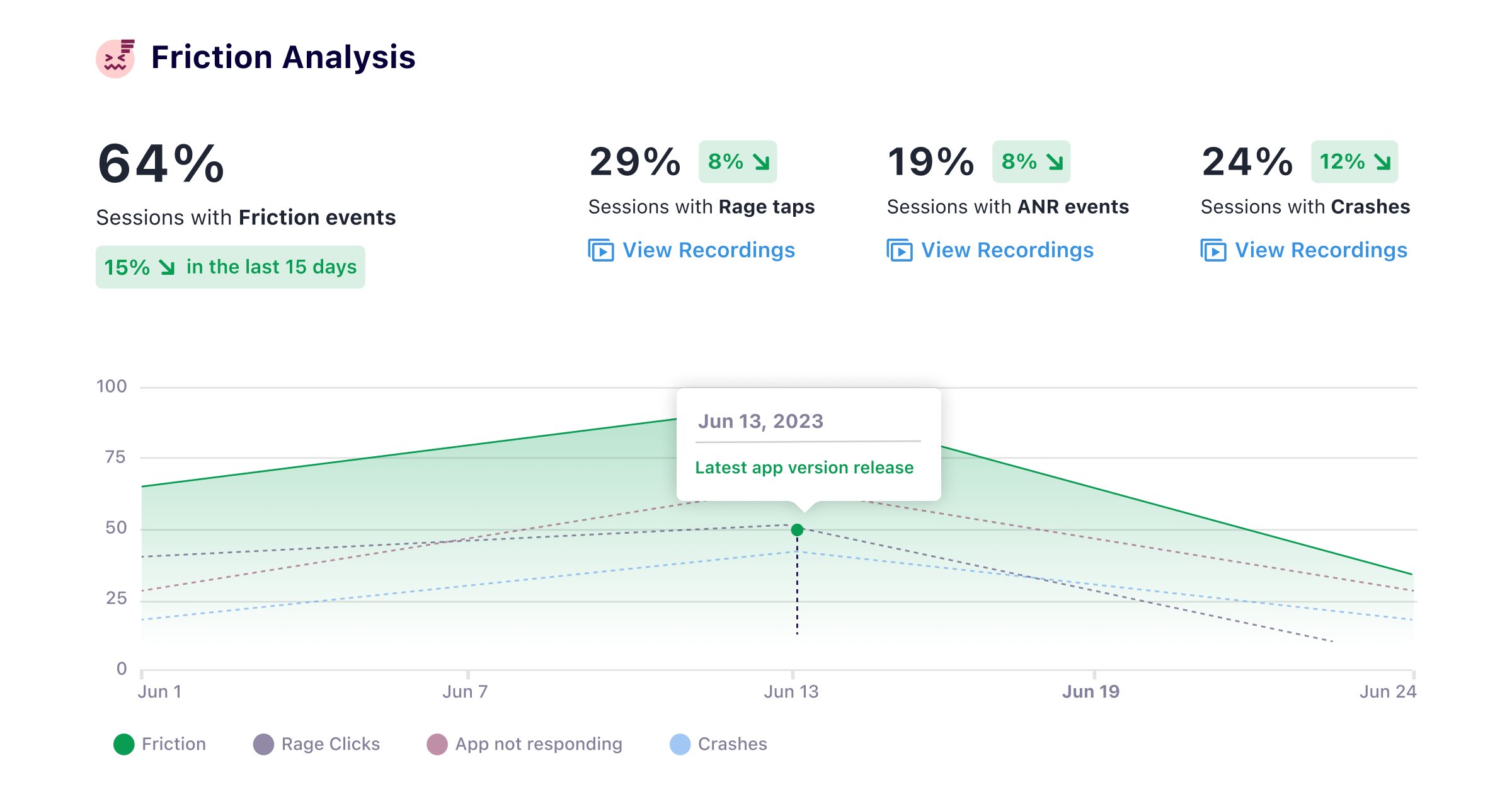Toggle the Crashes legend blue dot
Viewport: 1512px width, 794px height.
[680, 744]
